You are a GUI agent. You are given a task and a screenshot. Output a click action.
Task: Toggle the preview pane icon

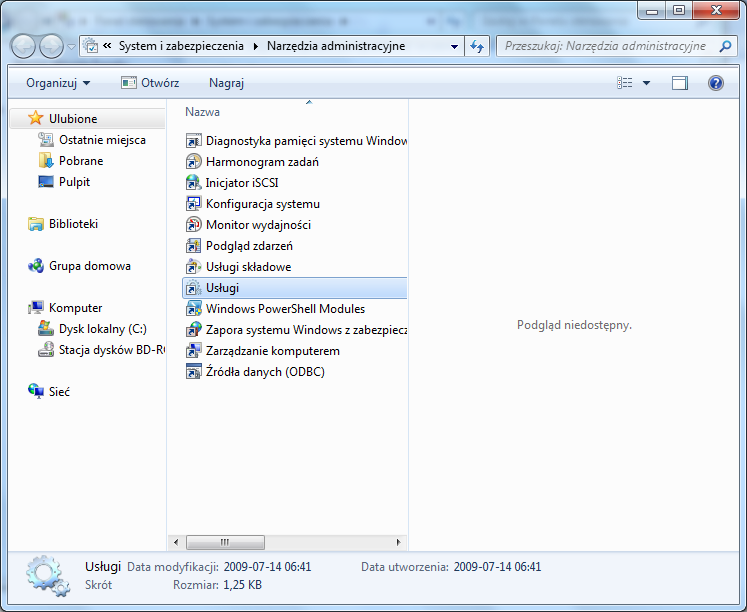point(680,83)
